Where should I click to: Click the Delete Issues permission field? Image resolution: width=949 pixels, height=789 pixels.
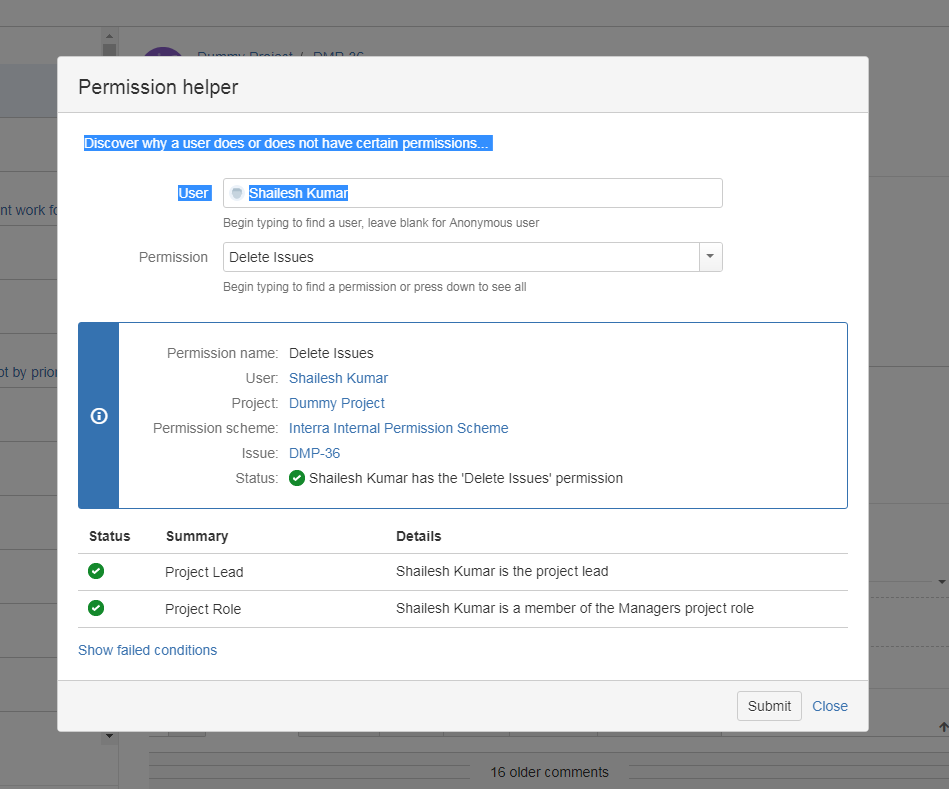point(461,257)
